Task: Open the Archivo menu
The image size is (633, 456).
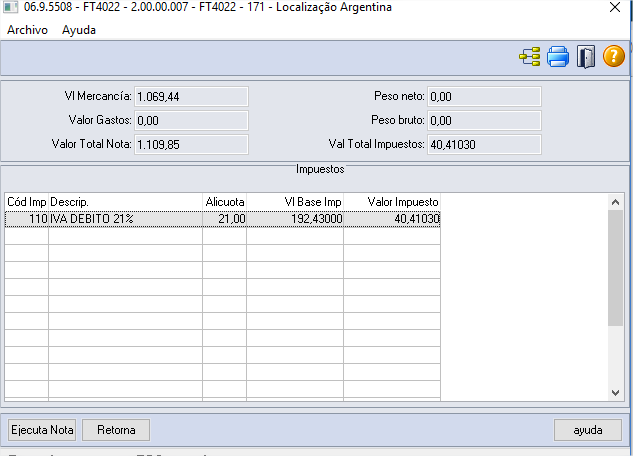Action: click(27, 30)
